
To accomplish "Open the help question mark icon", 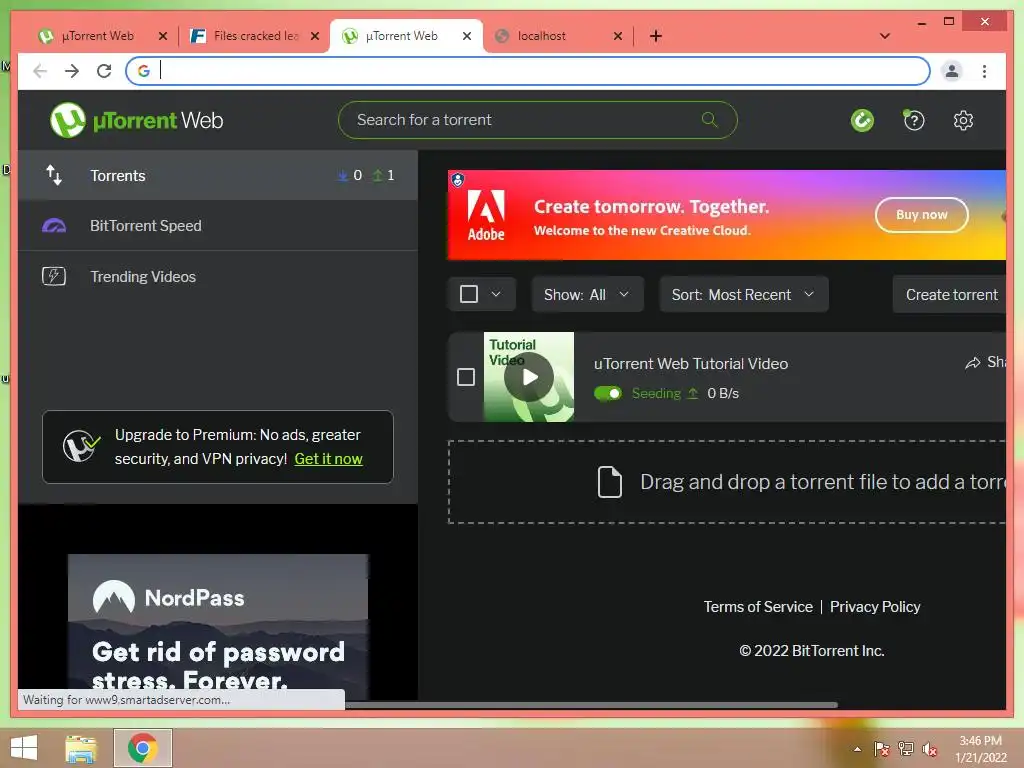I will pos(914,120).
